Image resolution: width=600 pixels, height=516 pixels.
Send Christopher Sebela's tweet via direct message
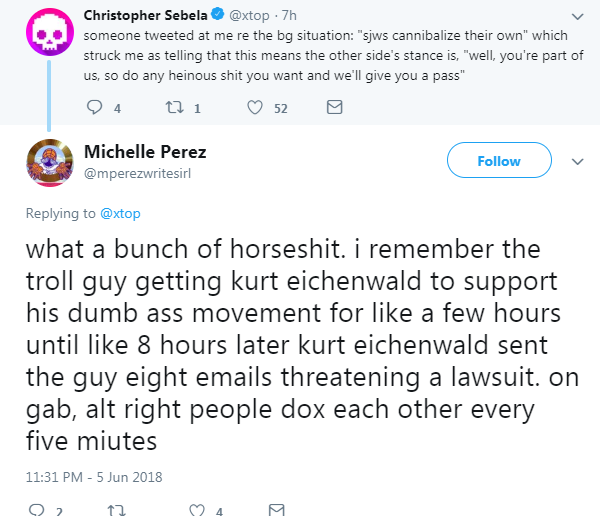tap(334, 107)
